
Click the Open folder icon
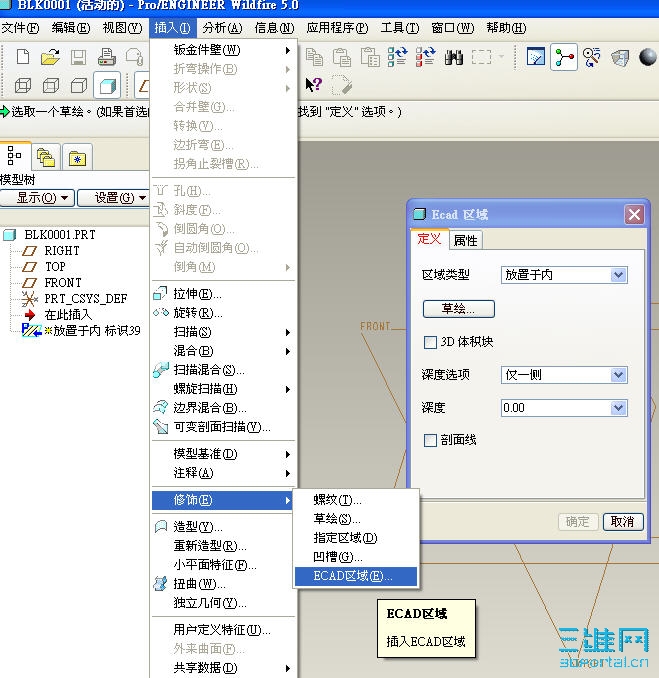(50, 57)
